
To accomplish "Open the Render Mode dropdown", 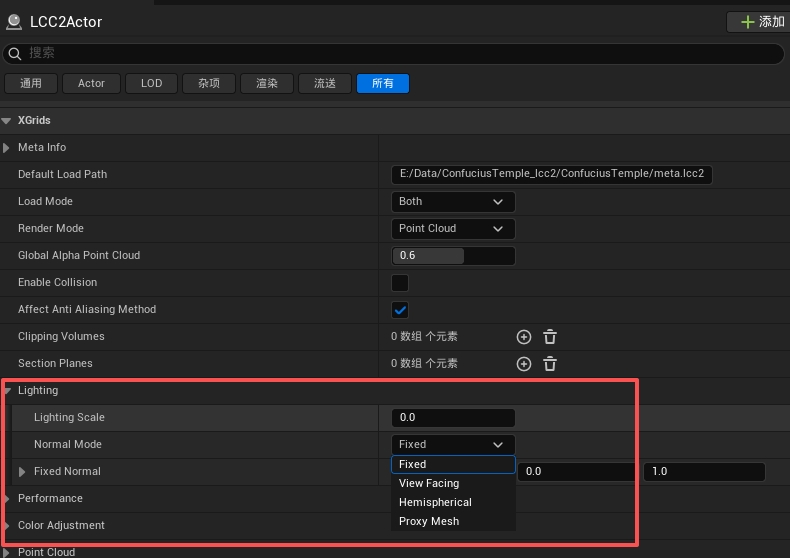I will tap(453, 229).
